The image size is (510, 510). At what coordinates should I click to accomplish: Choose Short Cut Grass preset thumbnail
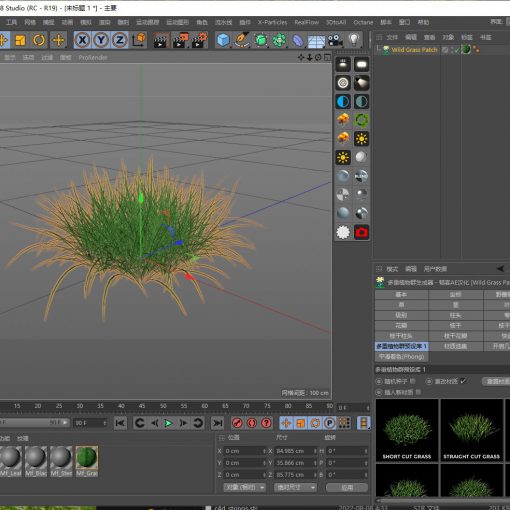[407, 430]
